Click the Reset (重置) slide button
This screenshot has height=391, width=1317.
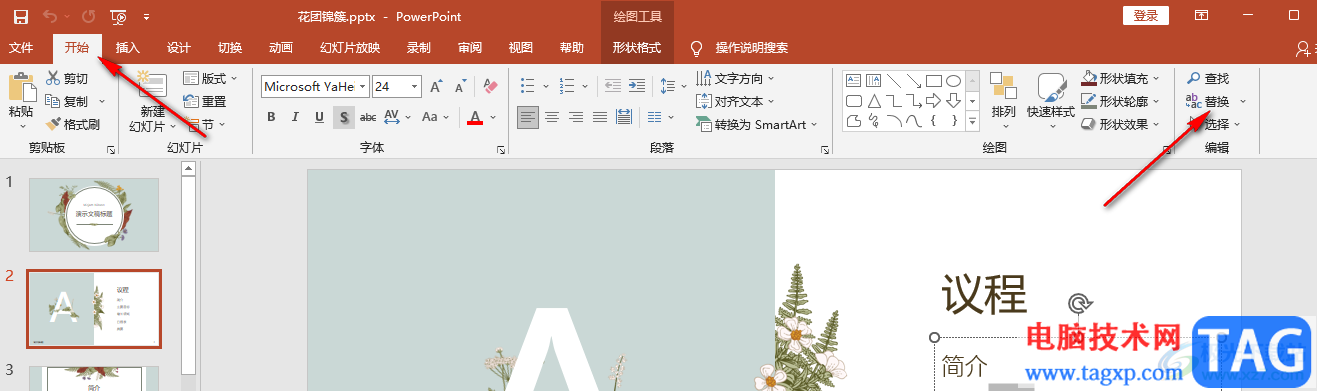click(x=205, y=101)
